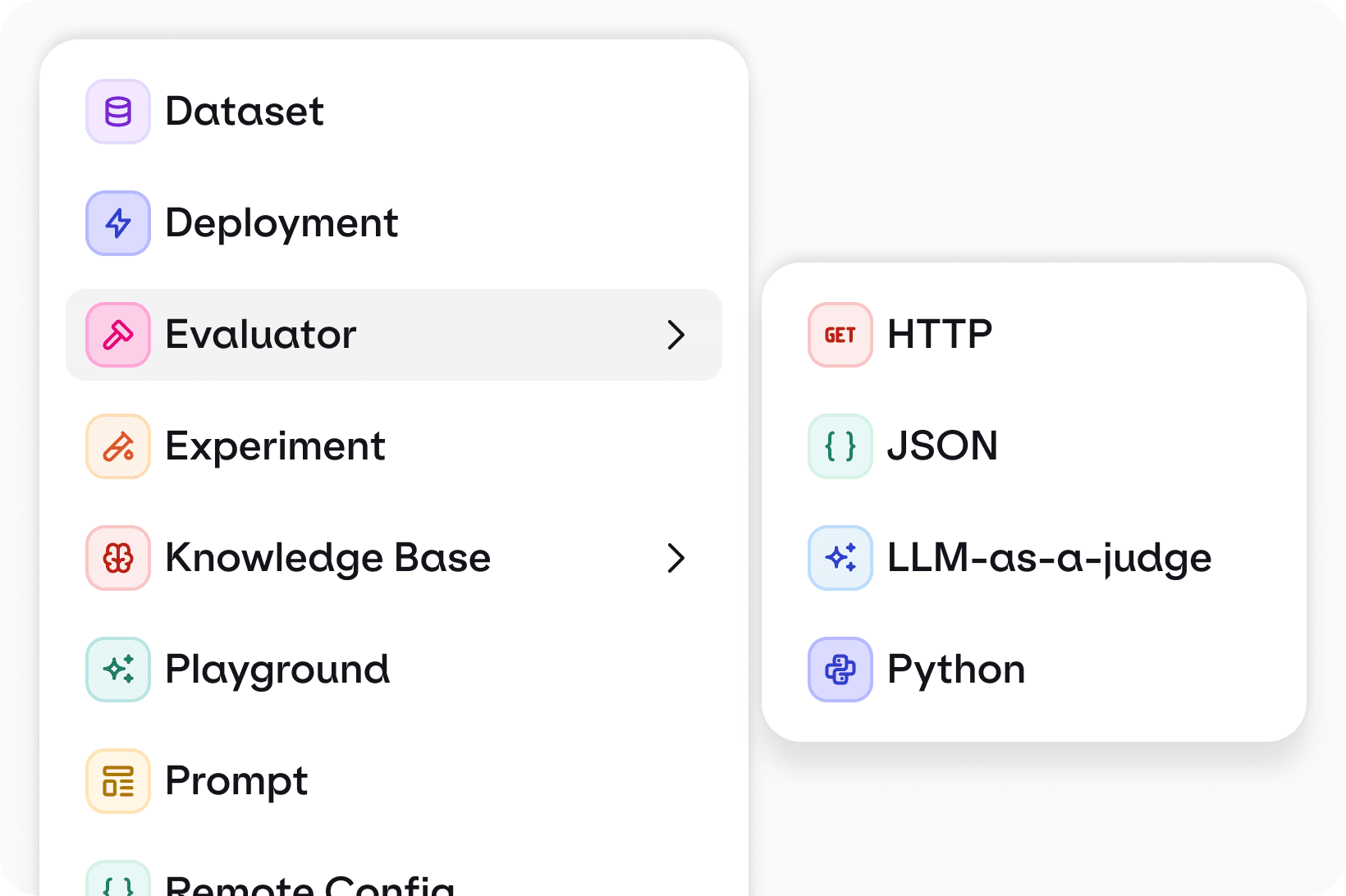
Task: Choose LLM-as-a-judge evaluator option
Action: 1049,558
